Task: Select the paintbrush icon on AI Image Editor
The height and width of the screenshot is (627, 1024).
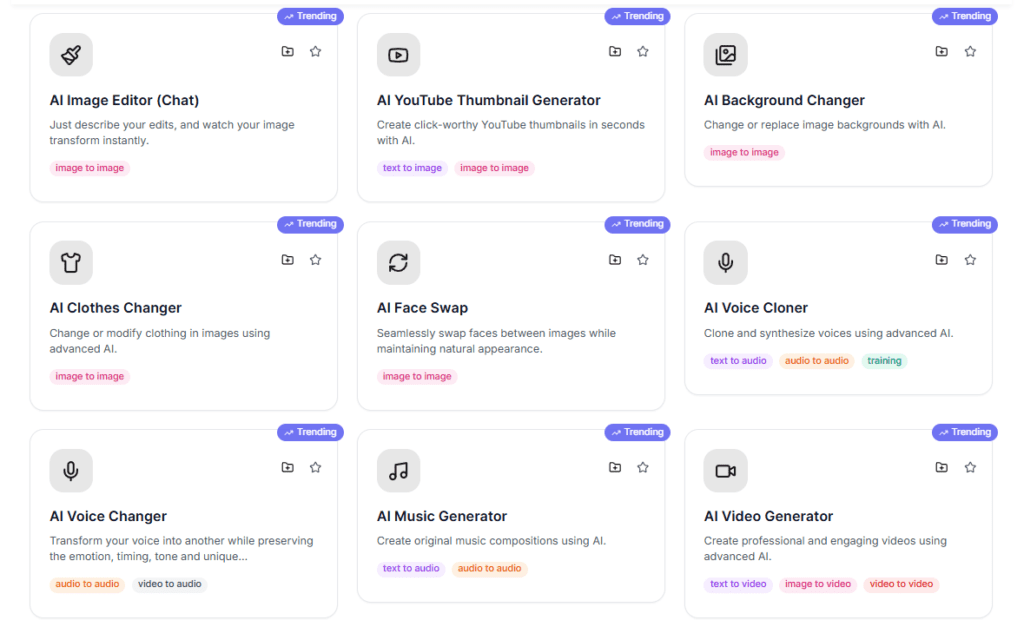Action: point(71,55)
